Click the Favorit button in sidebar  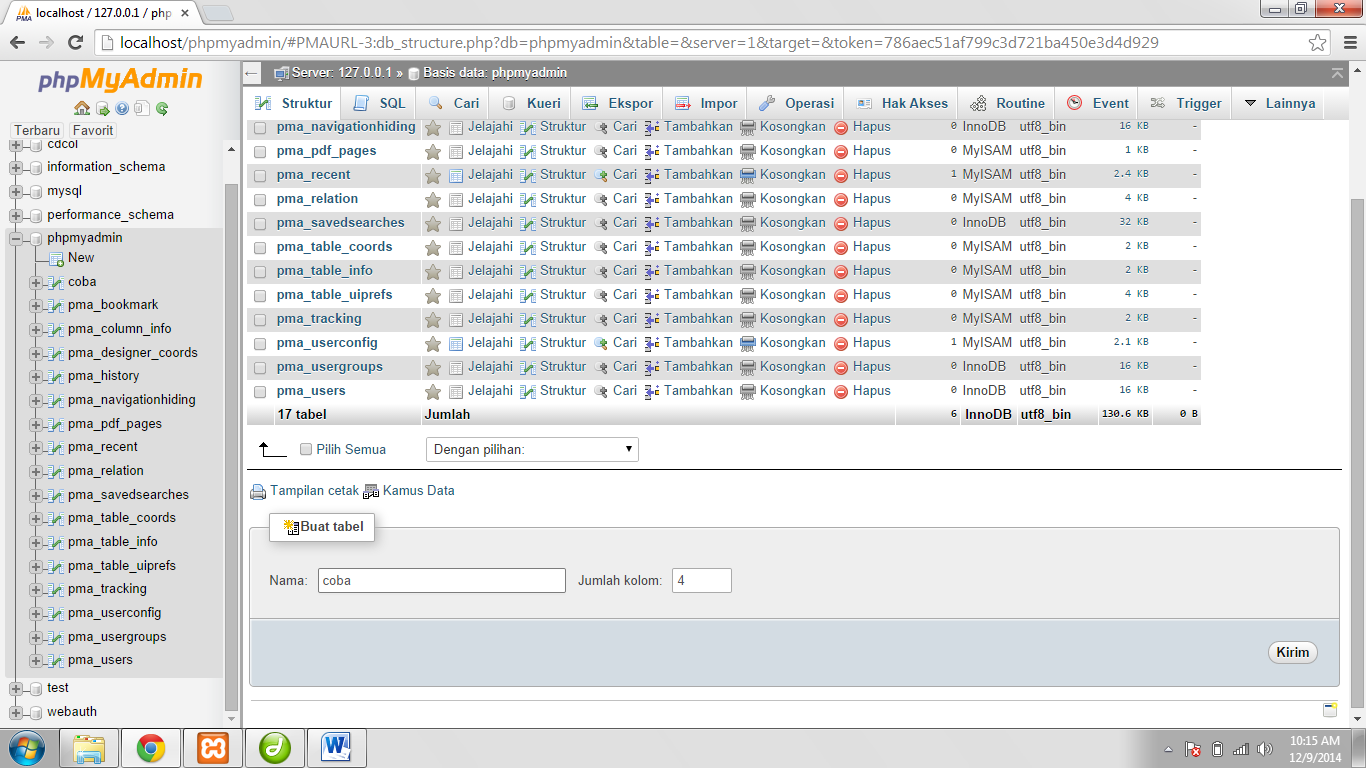93,131
